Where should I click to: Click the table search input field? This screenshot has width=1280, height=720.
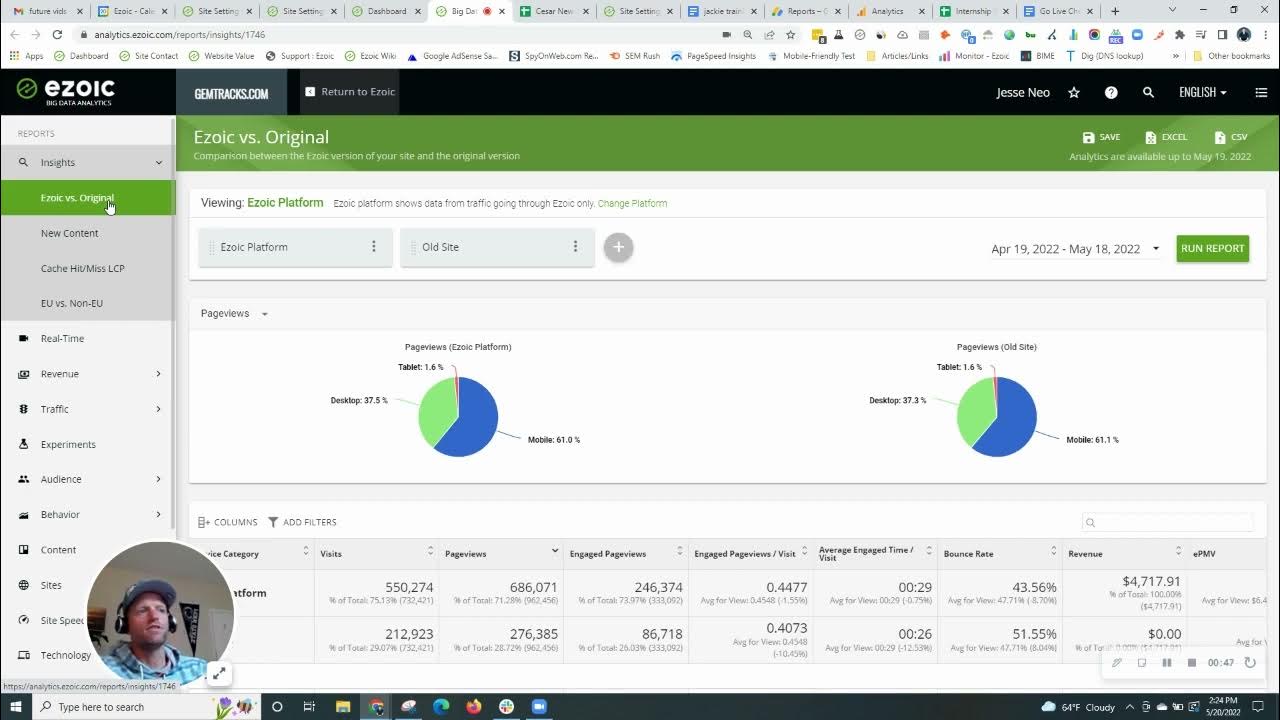click(1167, 522)
